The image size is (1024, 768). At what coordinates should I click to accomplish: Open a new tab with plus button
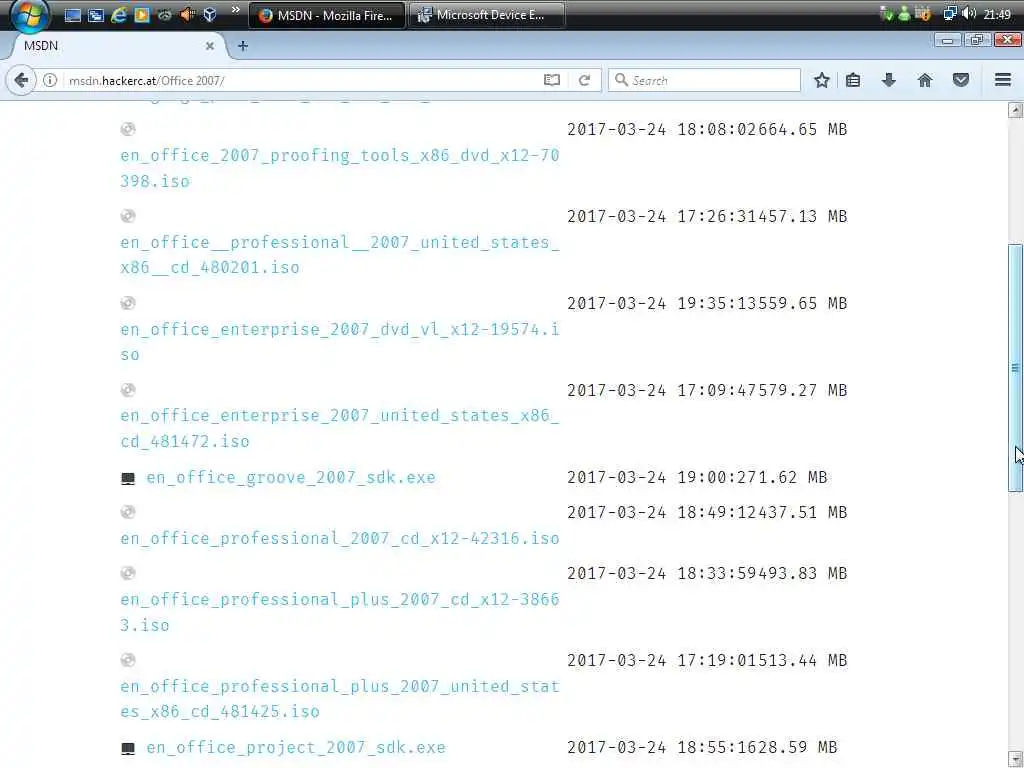pos(243,46)
